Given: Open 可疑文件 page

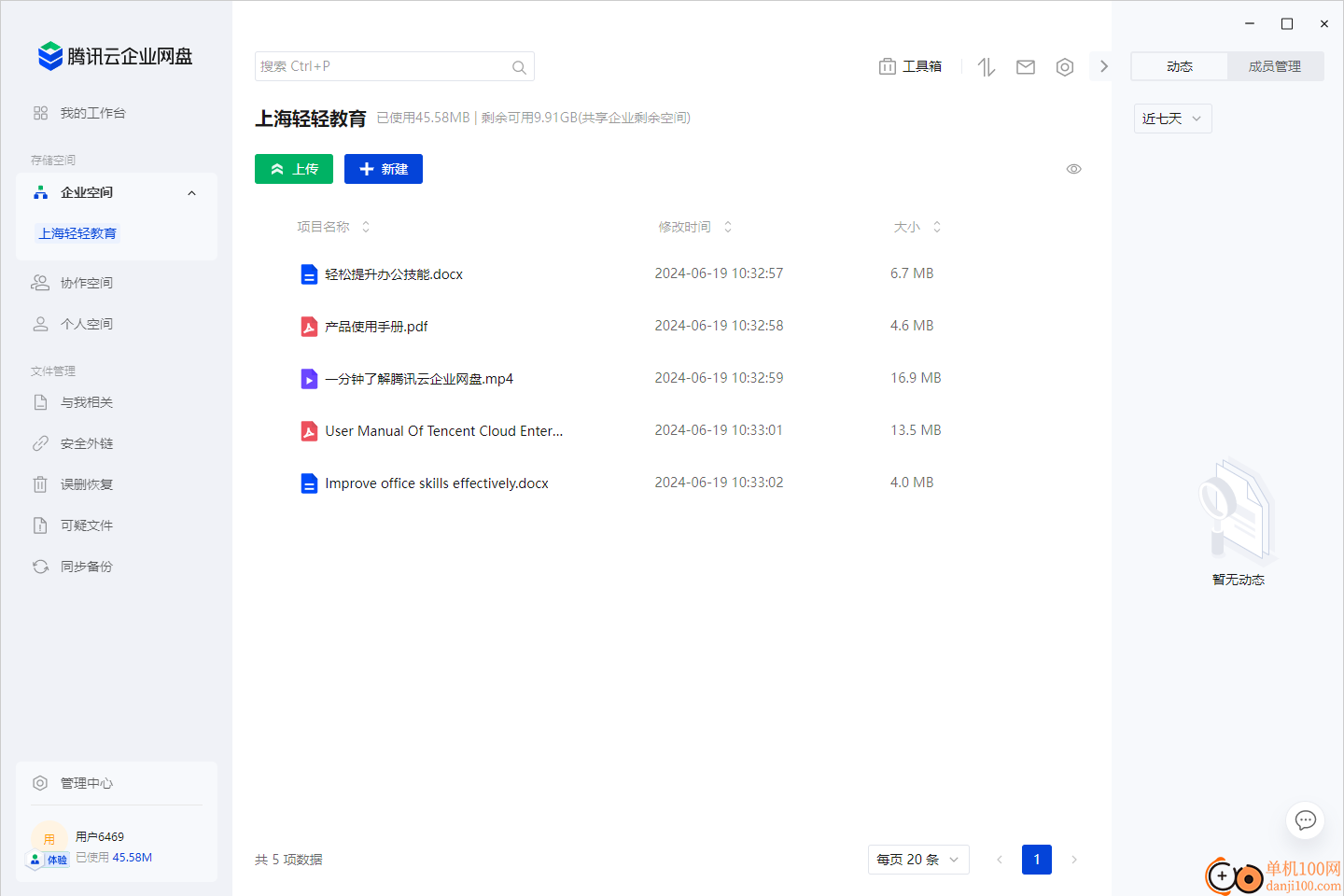Looking at the screenshot, I should click(x=87, y=525).
